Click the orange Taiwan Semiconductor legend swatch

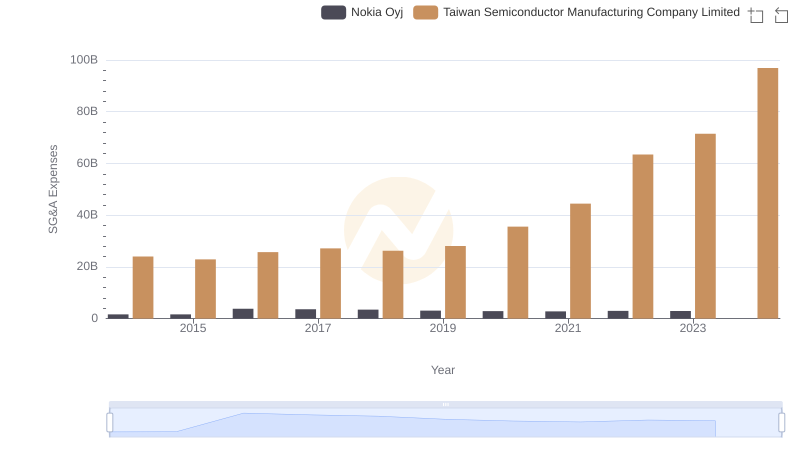point(426,12)
